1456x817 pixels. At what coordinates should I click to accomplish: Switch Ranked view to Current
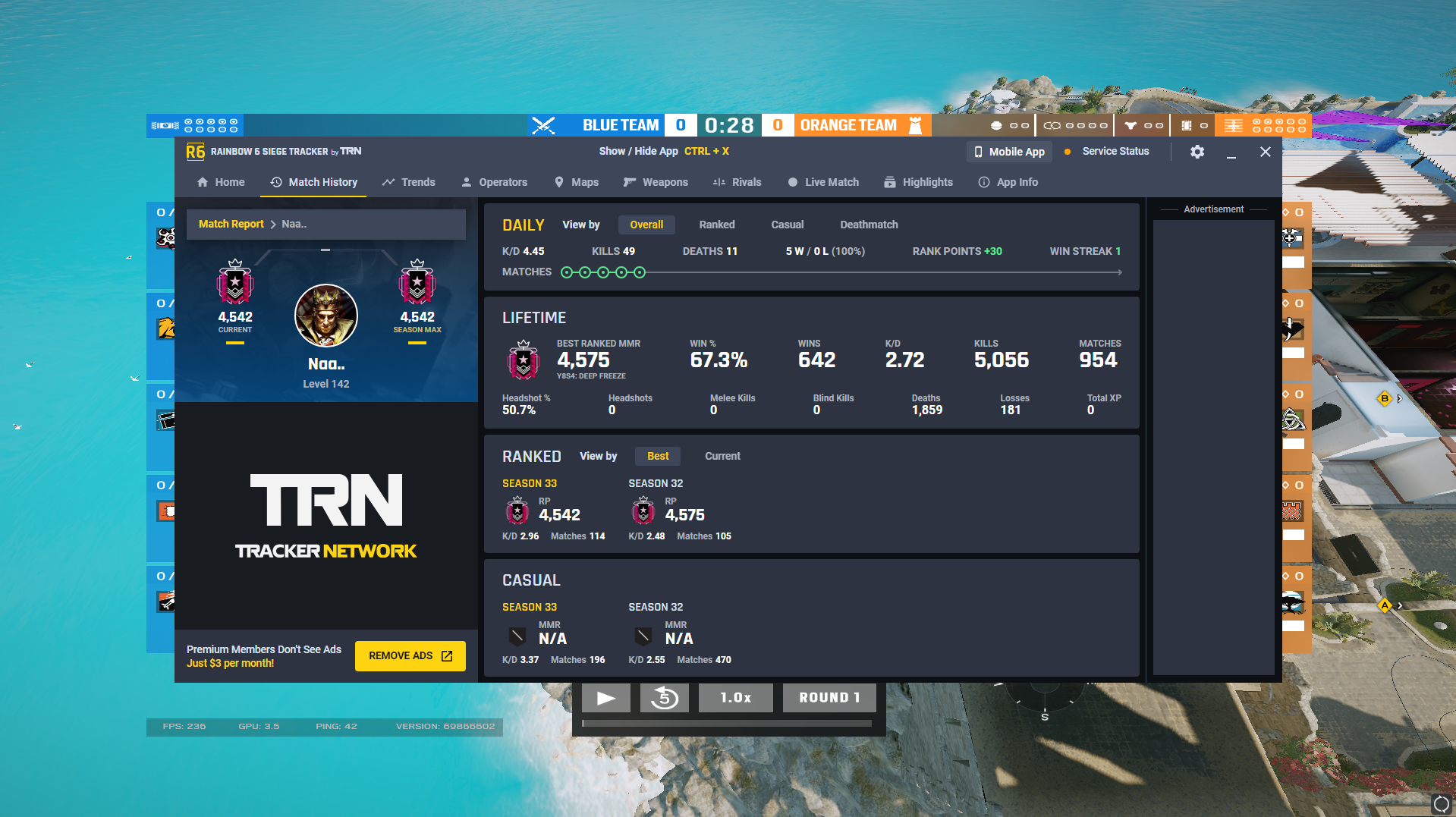tap(722, 456)
